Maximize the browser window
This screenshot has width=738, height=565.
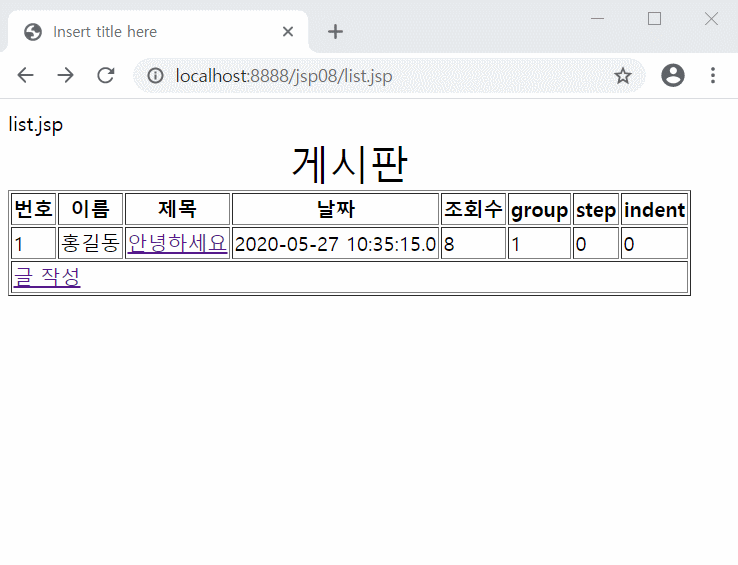click(x=654, y=19)
